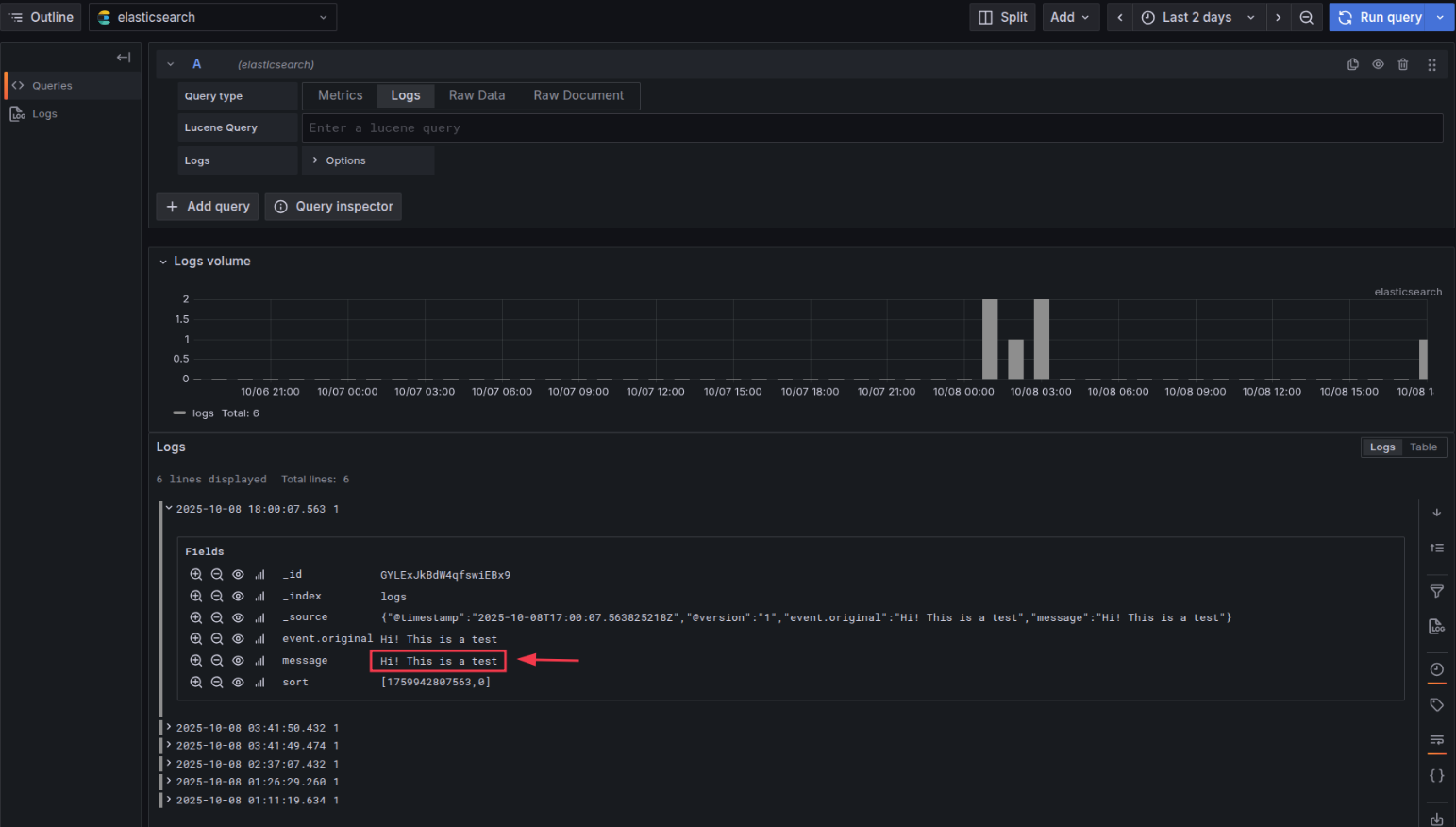Click the tag labels icon in the logs controls
This screenshot has height=827, width=1456.
pos(1436,704)
